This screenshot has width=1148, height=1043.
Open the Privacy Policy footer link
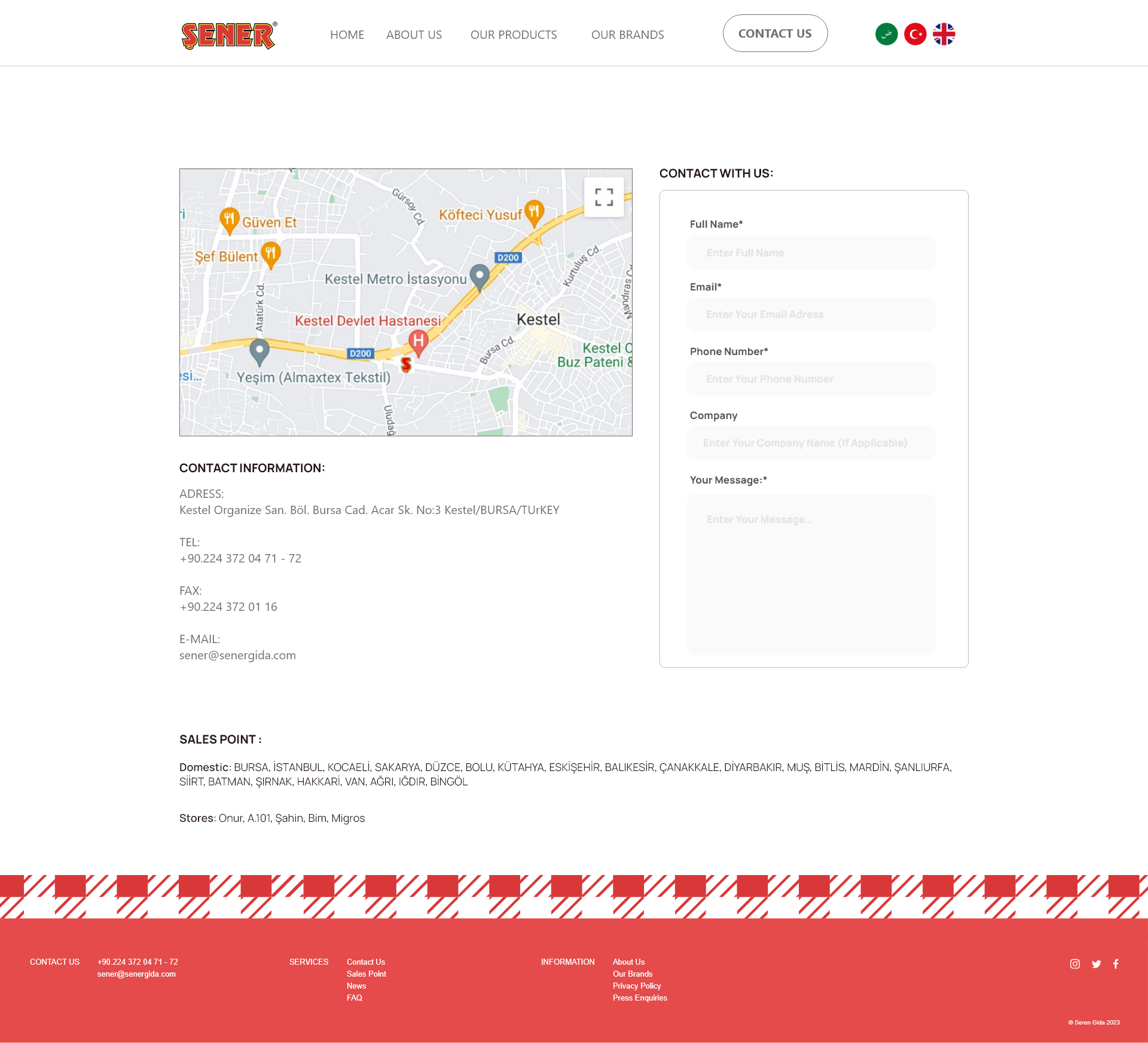pos(636,986)
